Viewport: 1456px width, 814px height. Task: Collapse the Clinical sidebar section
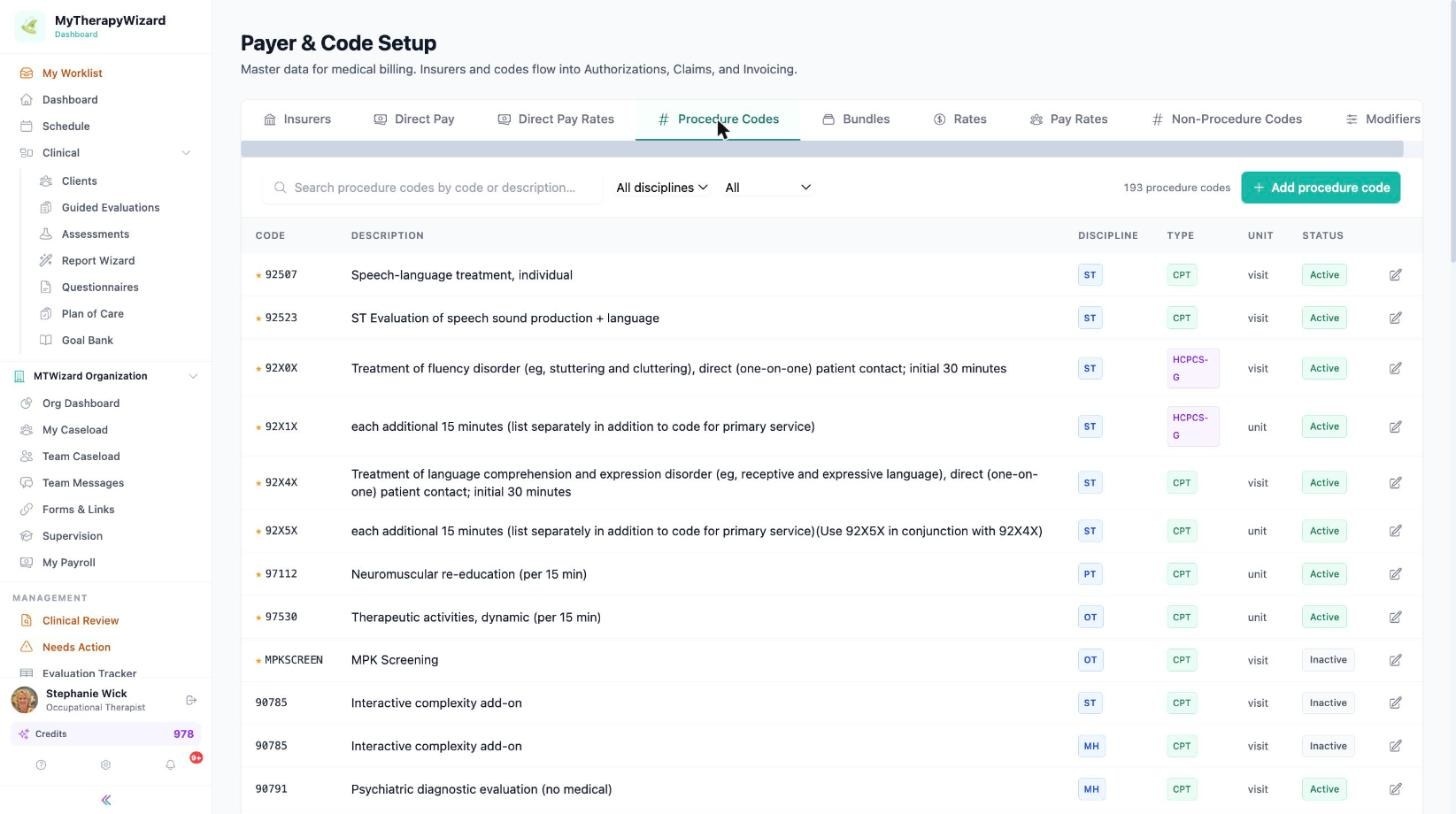(x=185, y=153)
